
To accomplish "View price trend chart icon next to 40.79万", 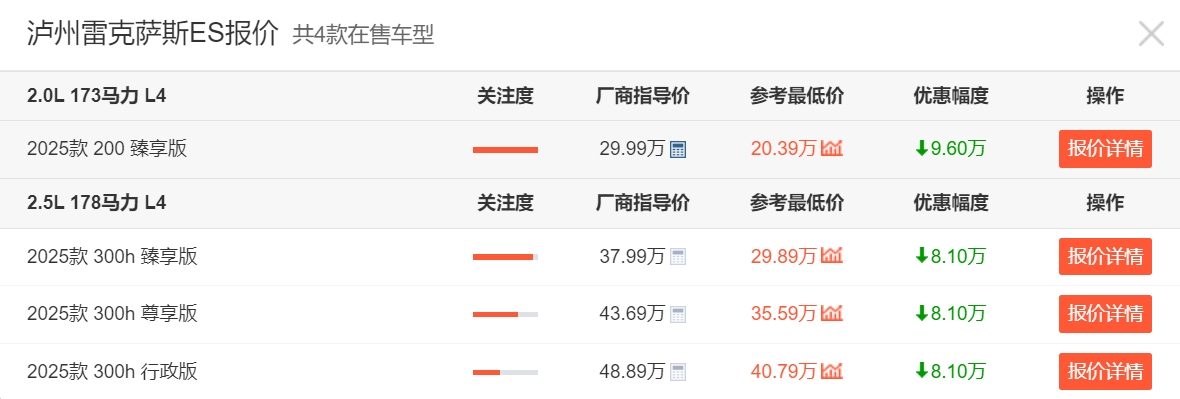I will click(832, 370).
